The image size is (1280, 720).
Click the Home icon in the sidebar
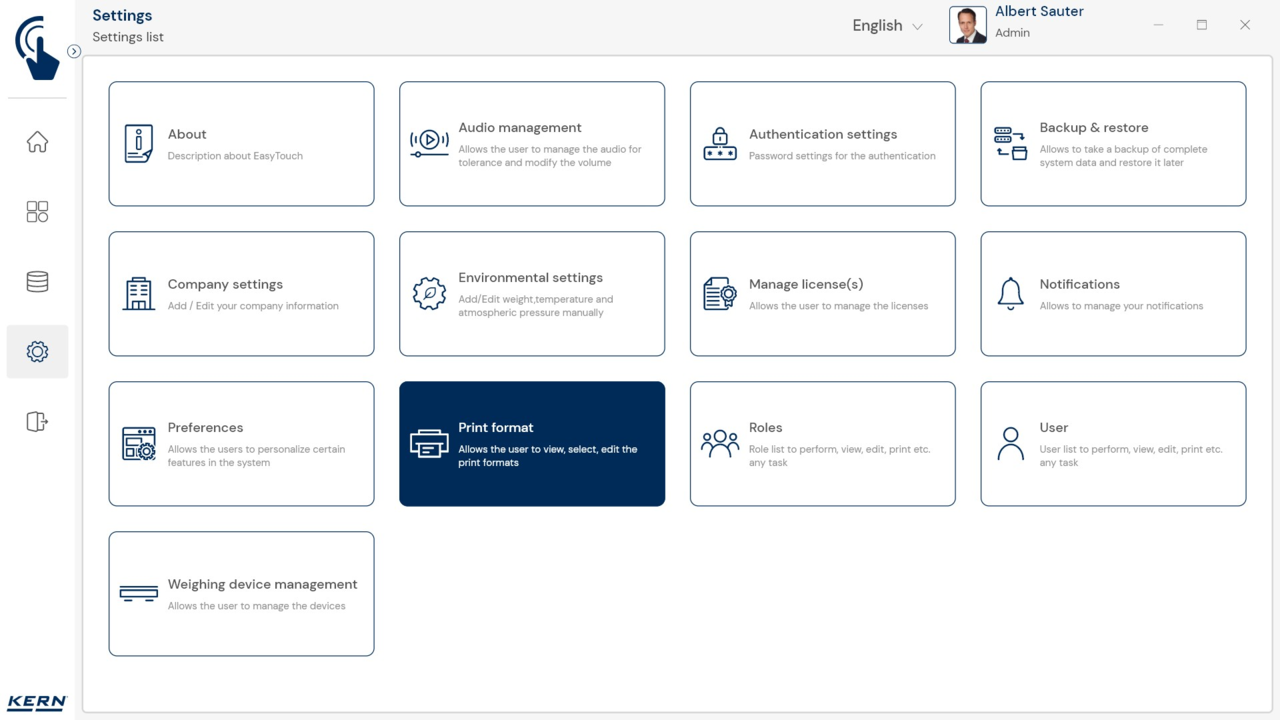coord(37,142)
